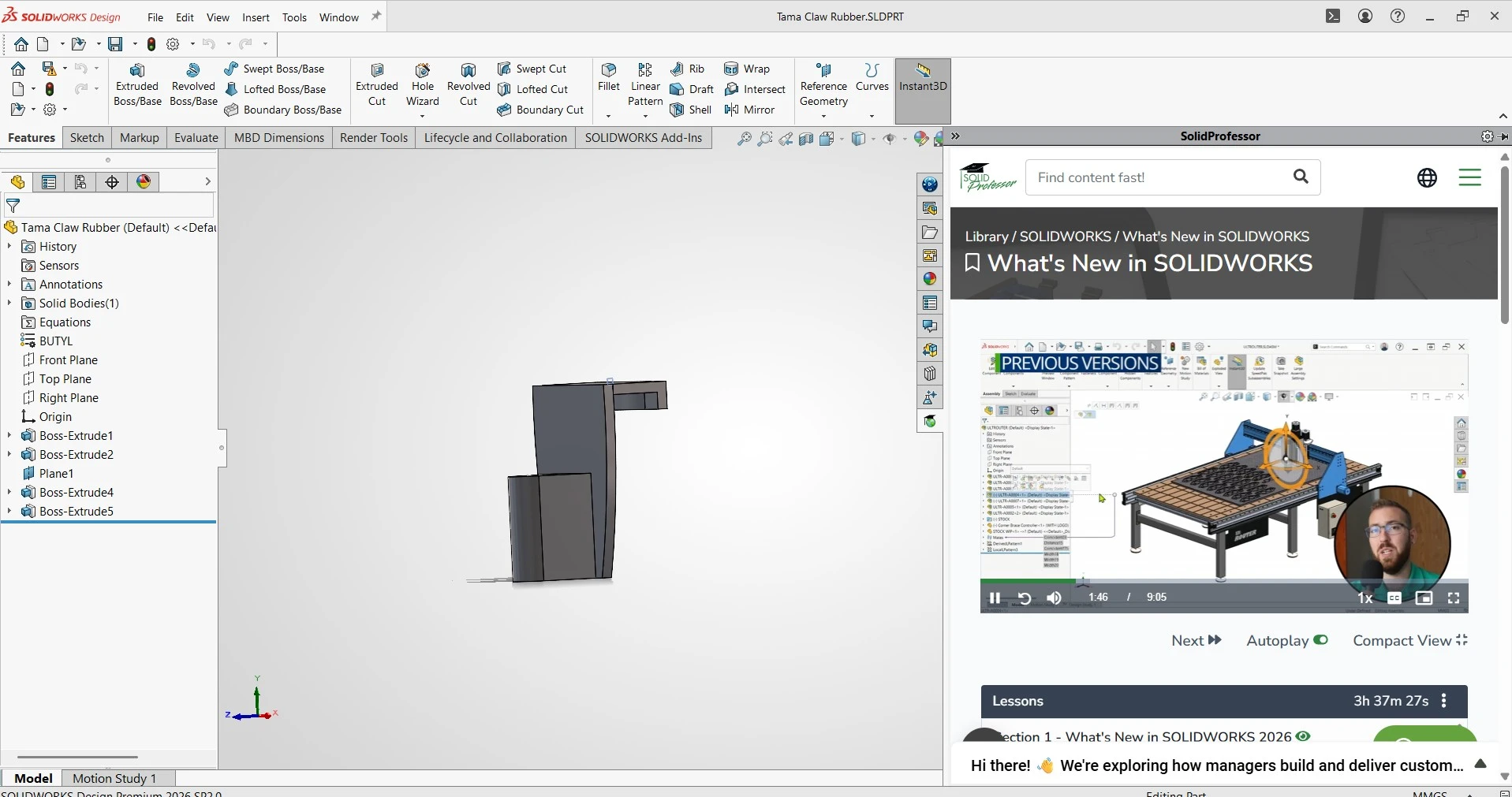Switch to the Motion Study 1 tab
The width and height of the screenshot is (1512, 797).
point(114,778)
